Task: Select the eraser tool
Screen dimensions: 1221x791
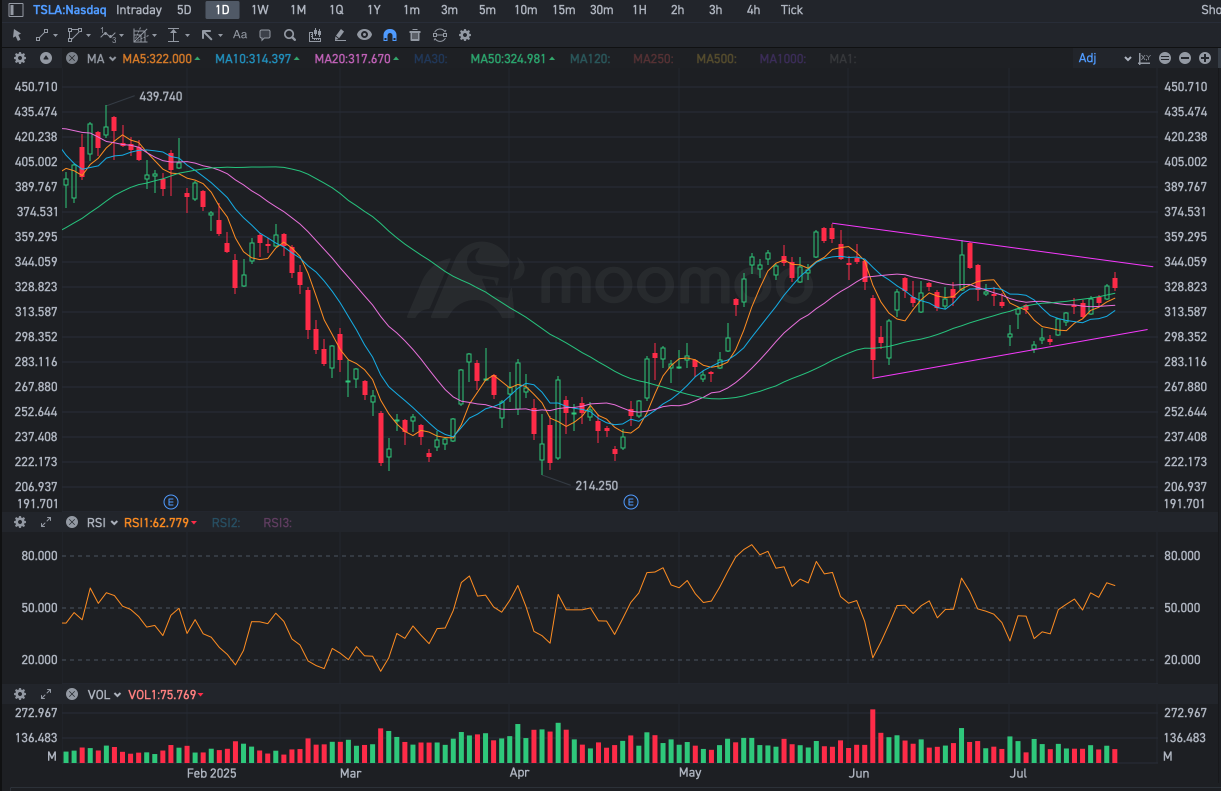Action: click(340, 35)
